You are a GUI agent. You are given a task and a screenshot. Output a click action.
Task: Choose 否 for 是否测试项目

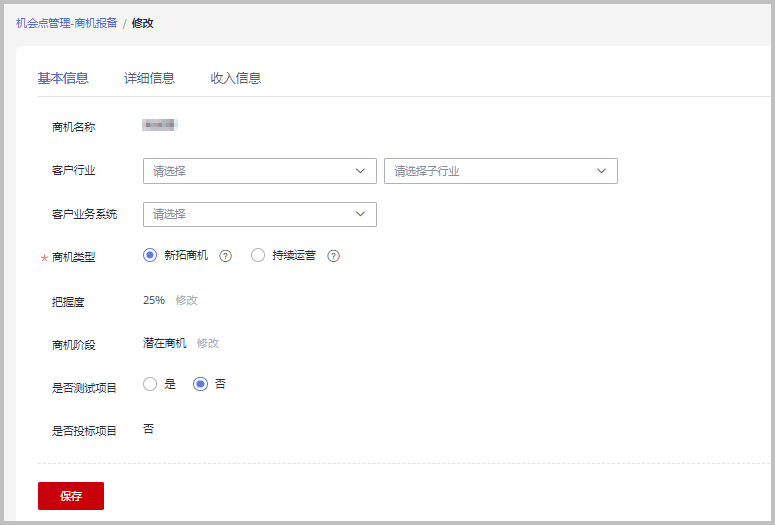click(200, 384)
